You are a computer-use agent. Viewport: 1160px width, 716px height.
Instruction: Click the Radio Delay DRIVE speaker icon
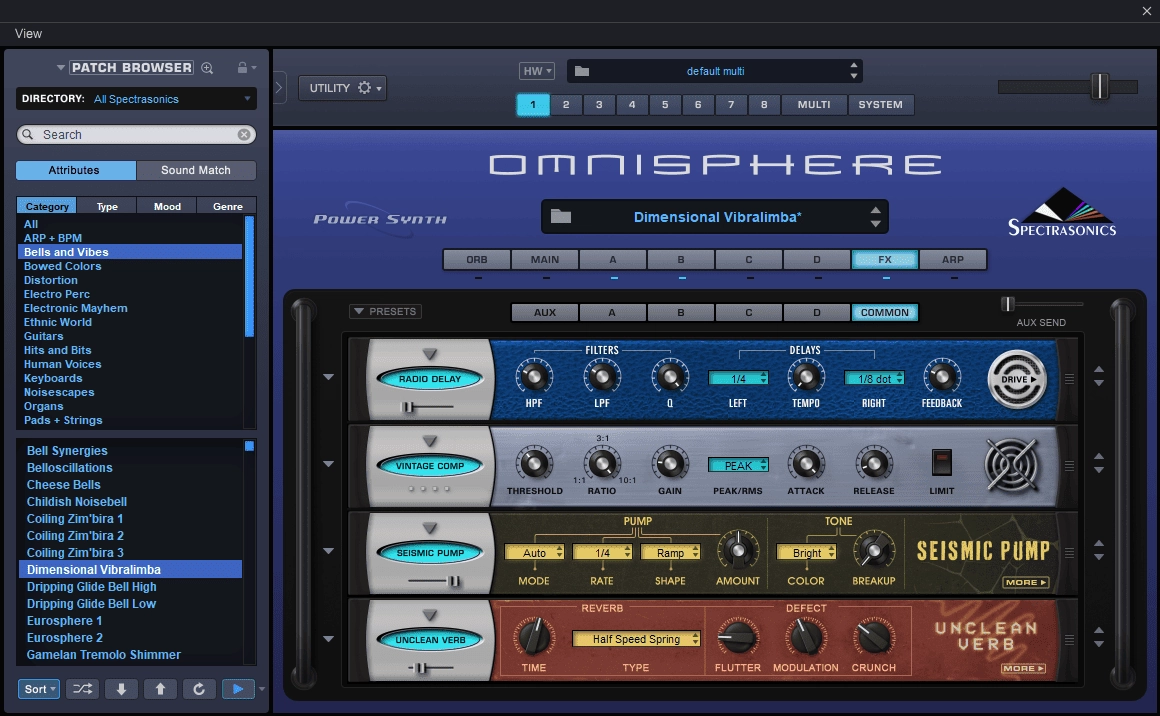coord(1016,379)
